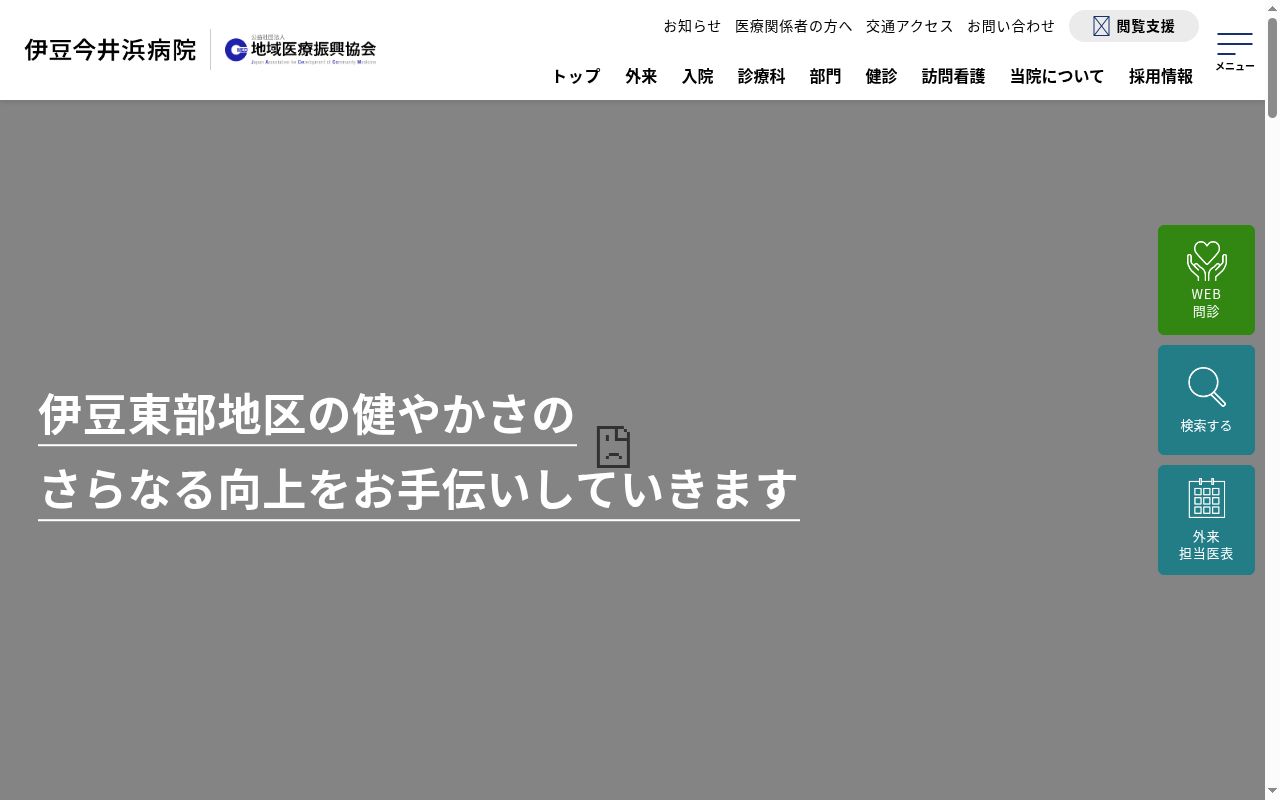Open the 外来担当医表 calendar button
Image resolution: width=1280 pixels, height=800 pixels.
click(1206, 520)
